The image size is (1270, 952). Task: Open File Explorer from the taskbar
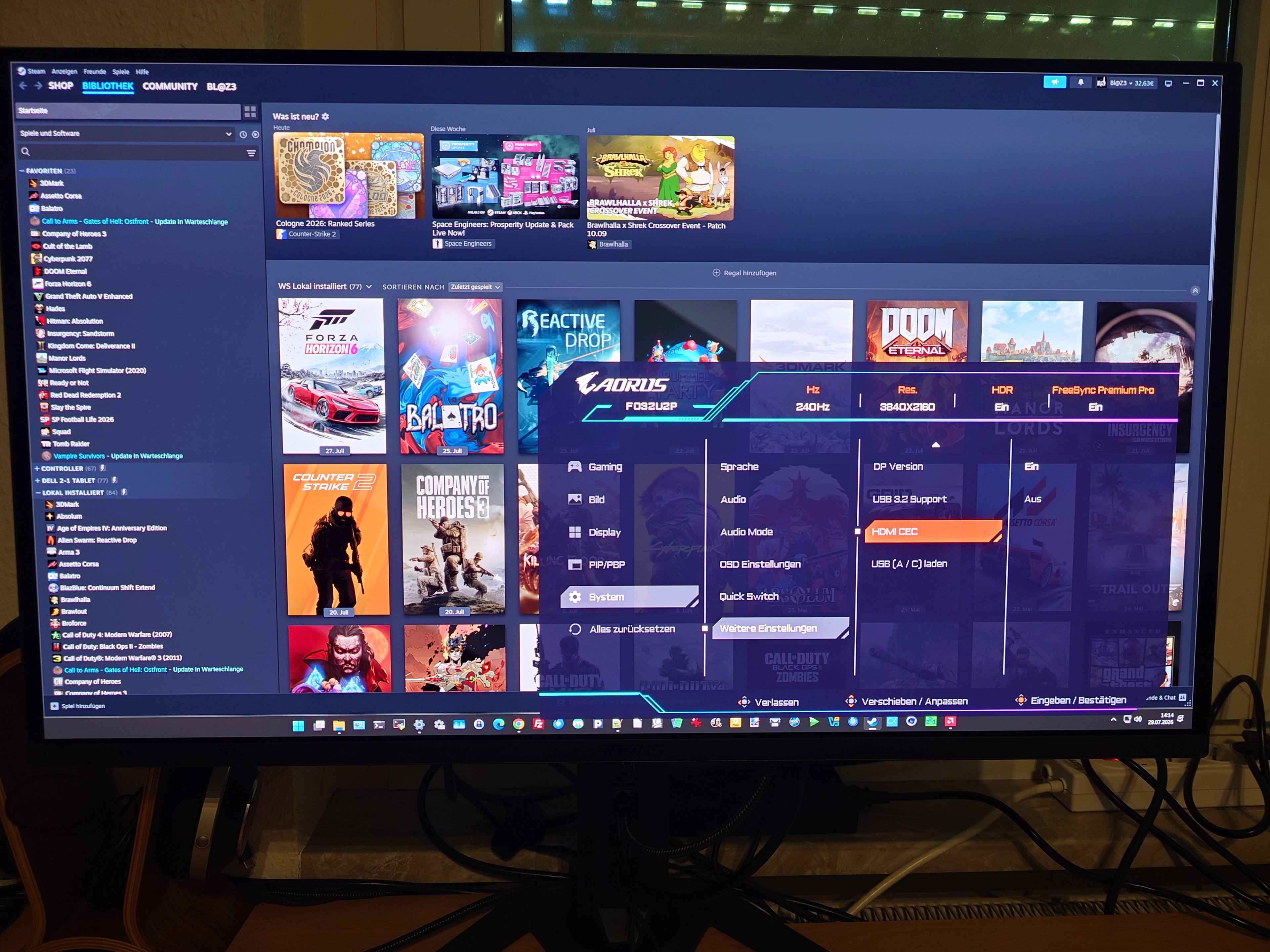point(339,726)
